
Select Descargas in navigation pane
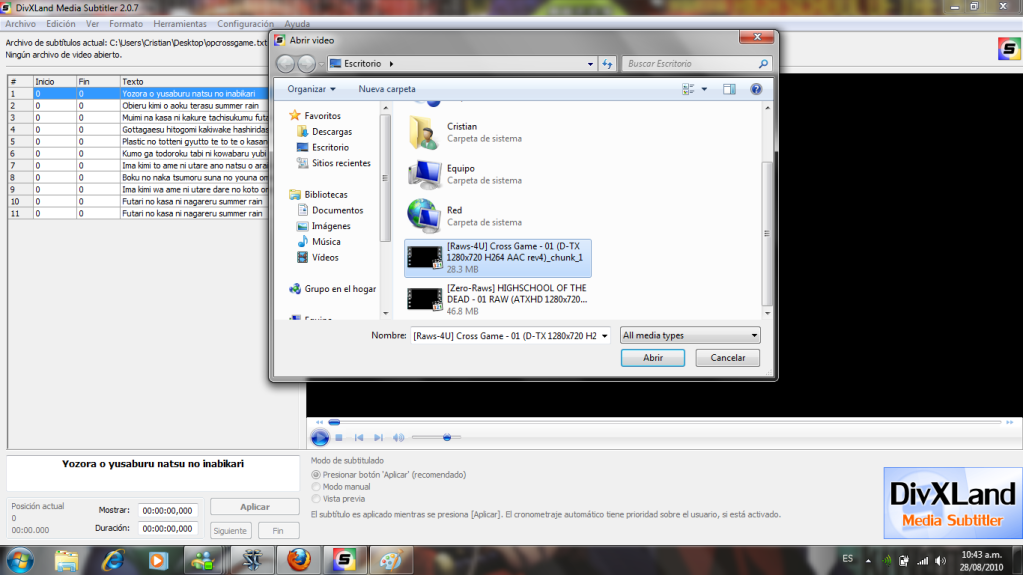[x=324, y=132]
